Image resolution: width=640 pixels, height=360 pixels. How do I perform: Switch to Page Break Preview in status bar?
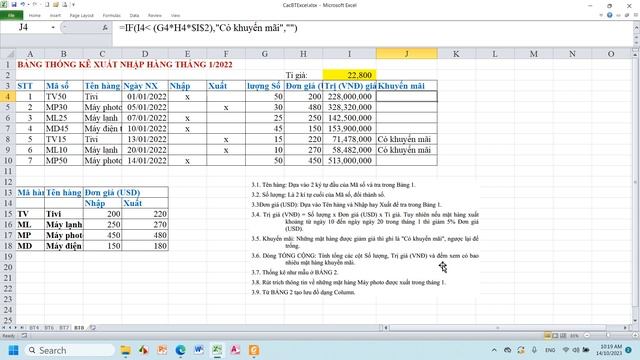(563, 336)
